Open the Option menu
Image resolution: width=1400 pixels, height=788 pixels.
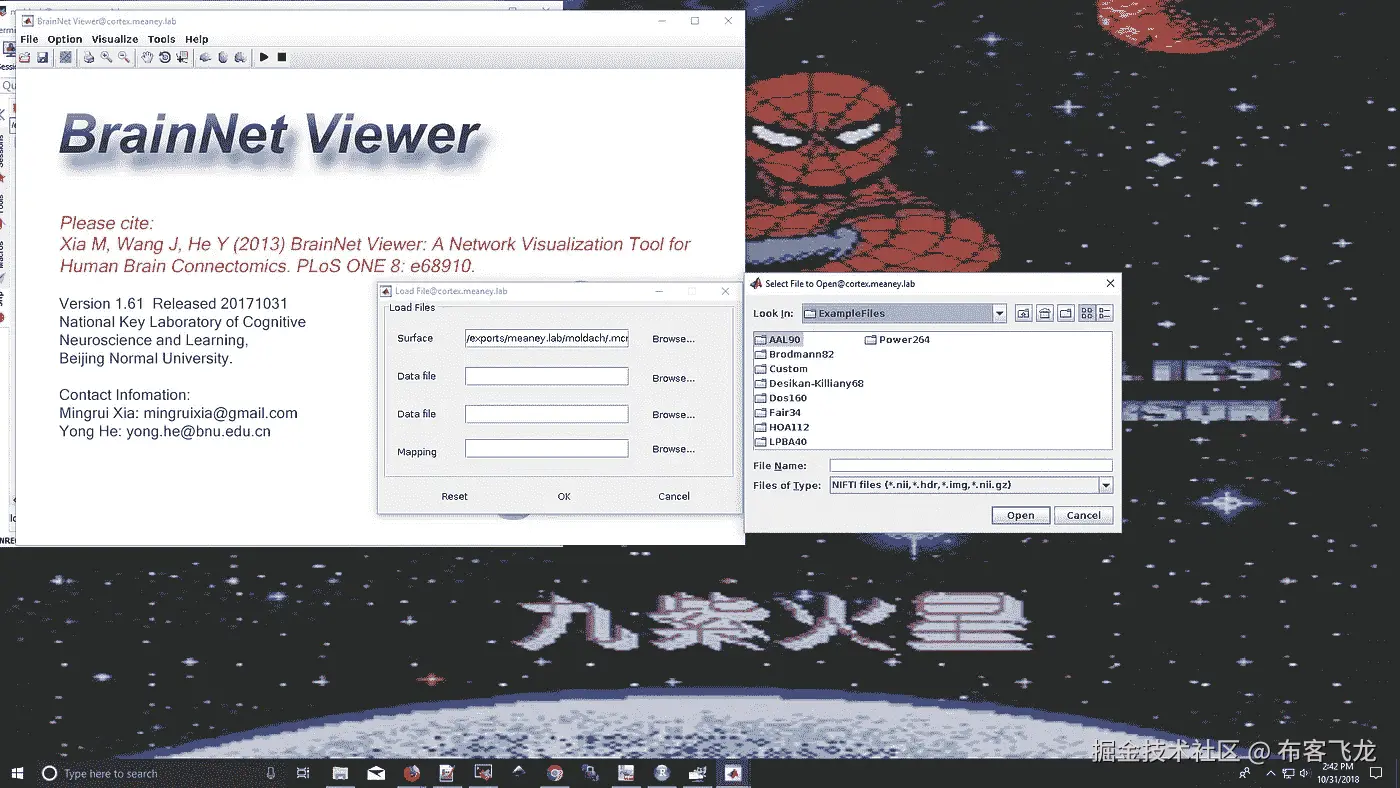click(65, 40)
